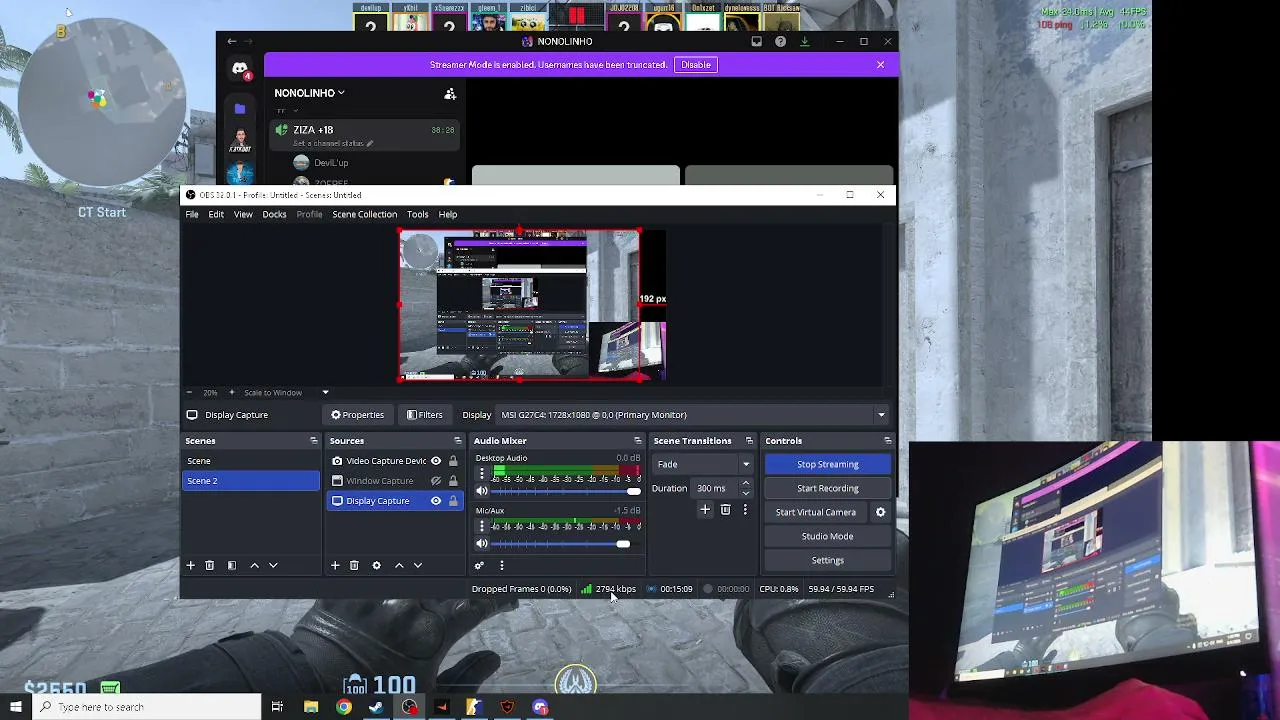Mute Desktop Audio speaker icon
Screen dimensions: 1280x720
click(481, 491)
